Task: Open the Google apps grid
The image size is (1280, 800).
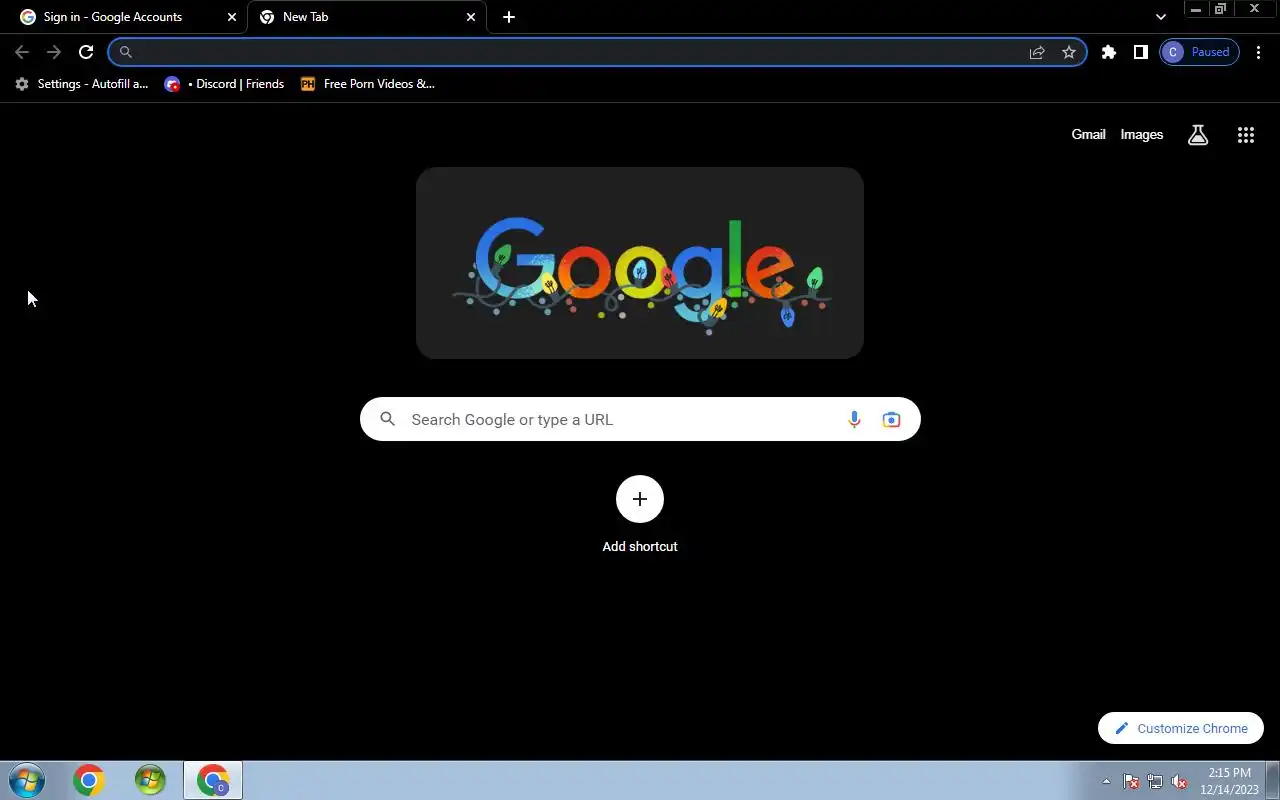Action: 1246,135
